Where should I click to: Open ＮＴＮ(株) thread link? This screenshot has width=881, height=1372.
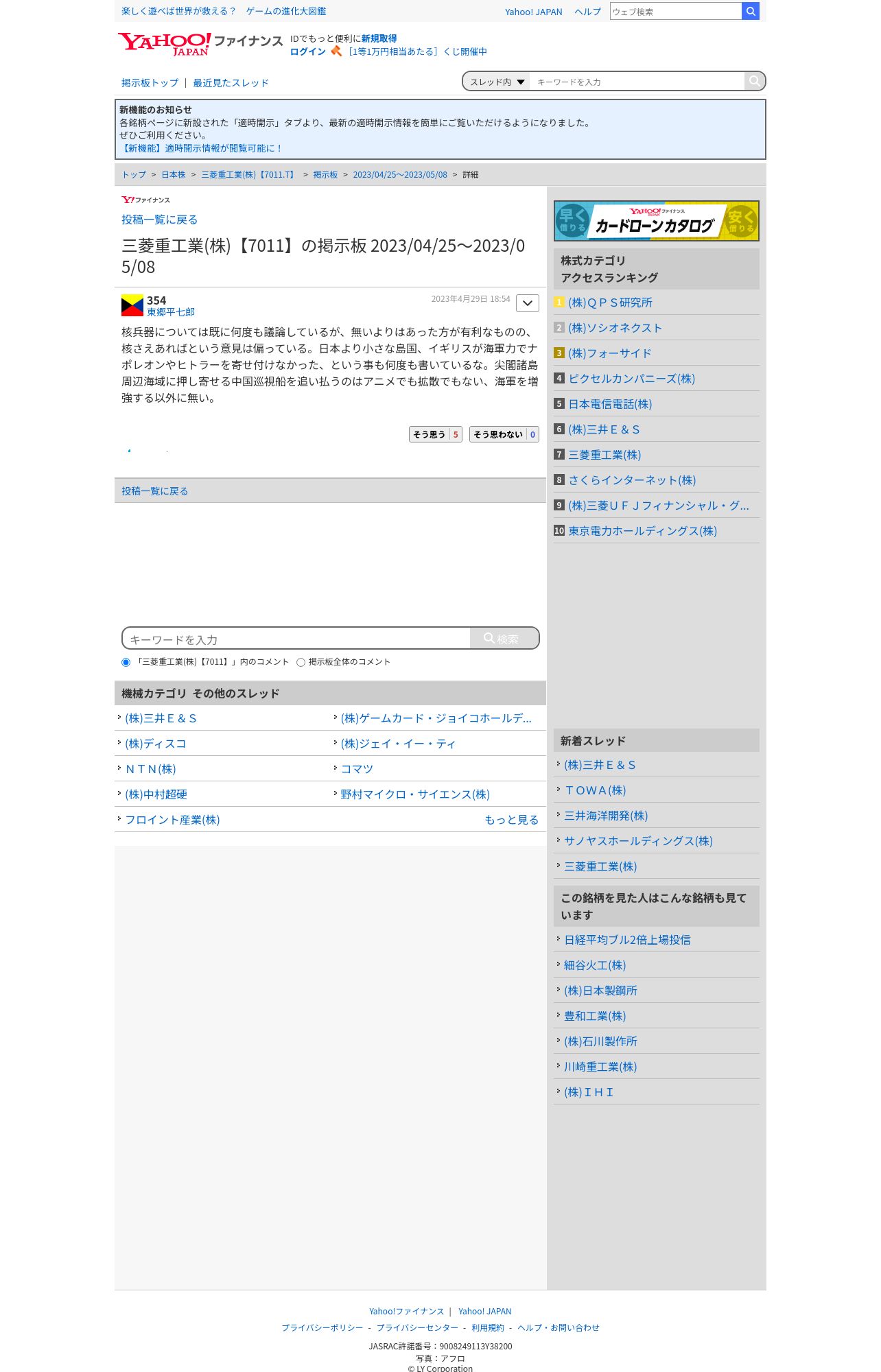(x=150, y=769)
